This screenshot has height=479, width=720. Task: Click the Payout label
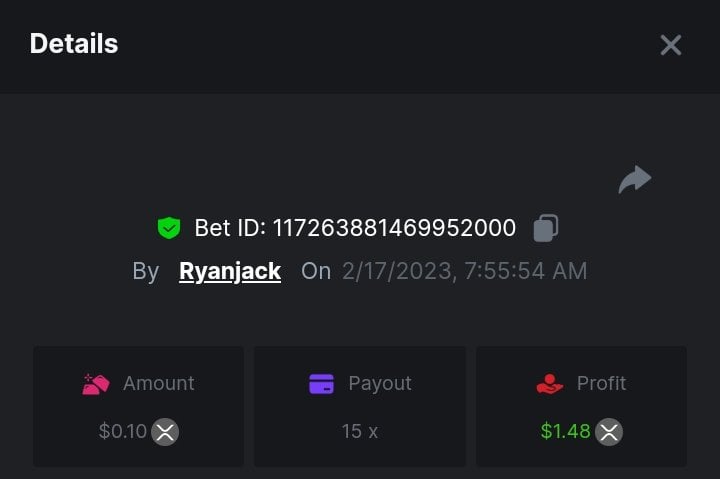380,383
